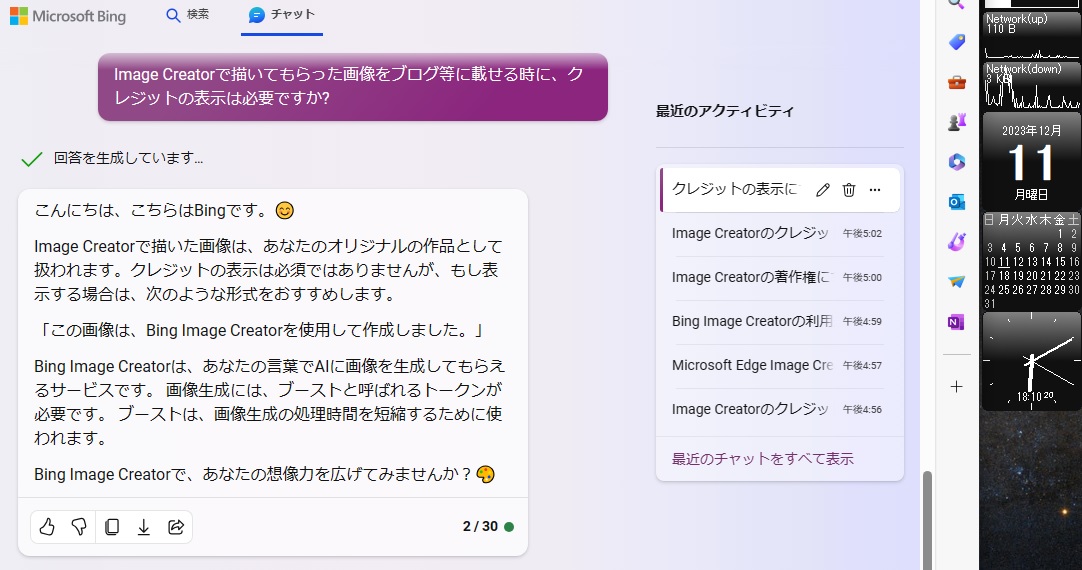The image size is (1082, 570).
Task: Open the Outlook sidebar icon
Action: [x=956, y=202]
